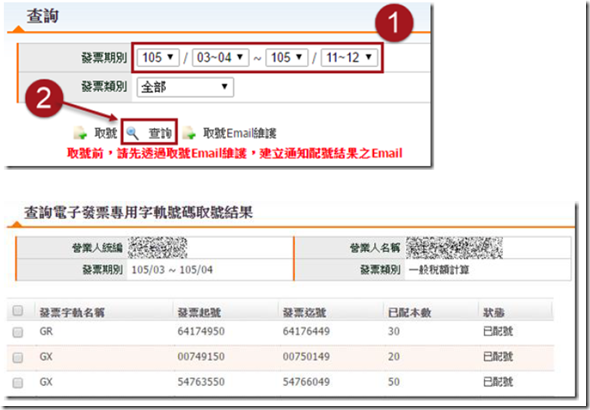The width and height of the screenshot is (590, 410).
Task: Expand the 發票類別 全部 dropdown
Action: click(185, 87)
